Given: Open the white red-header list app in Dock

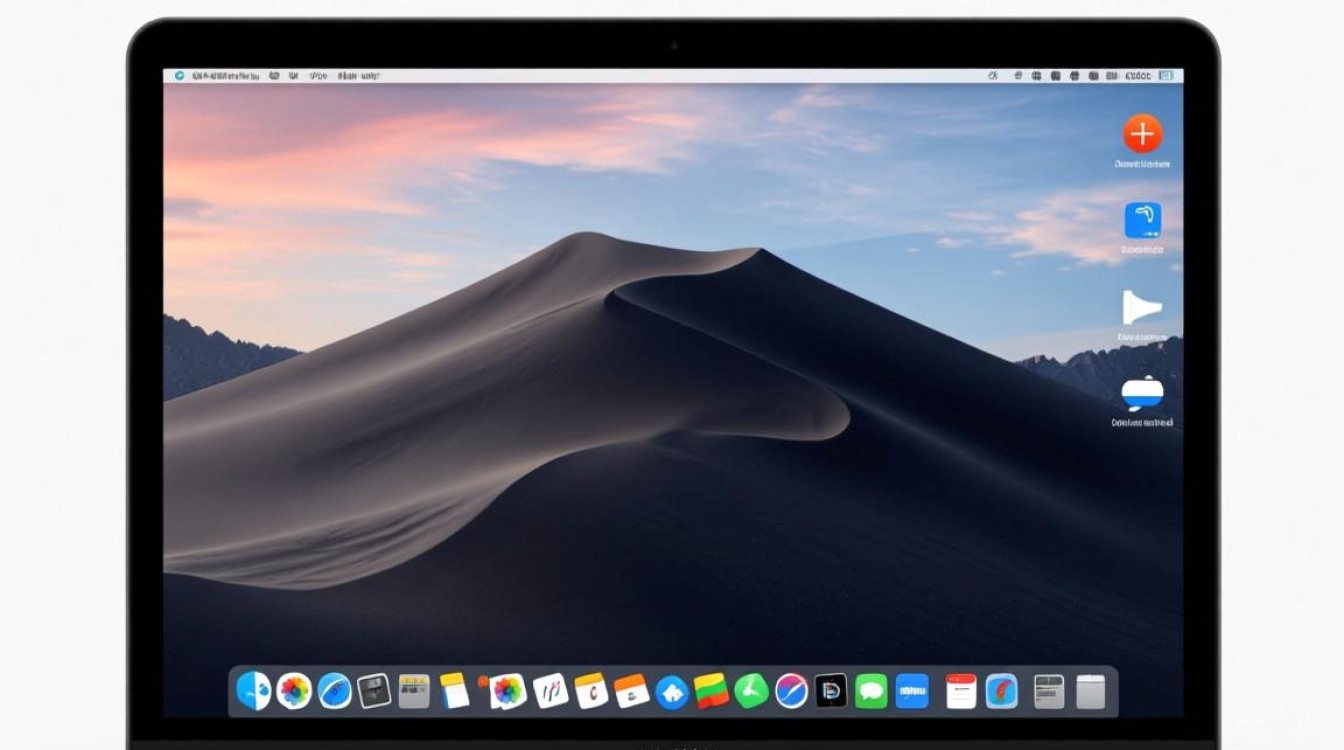Looking at the screenshot, I should point(960,691).
